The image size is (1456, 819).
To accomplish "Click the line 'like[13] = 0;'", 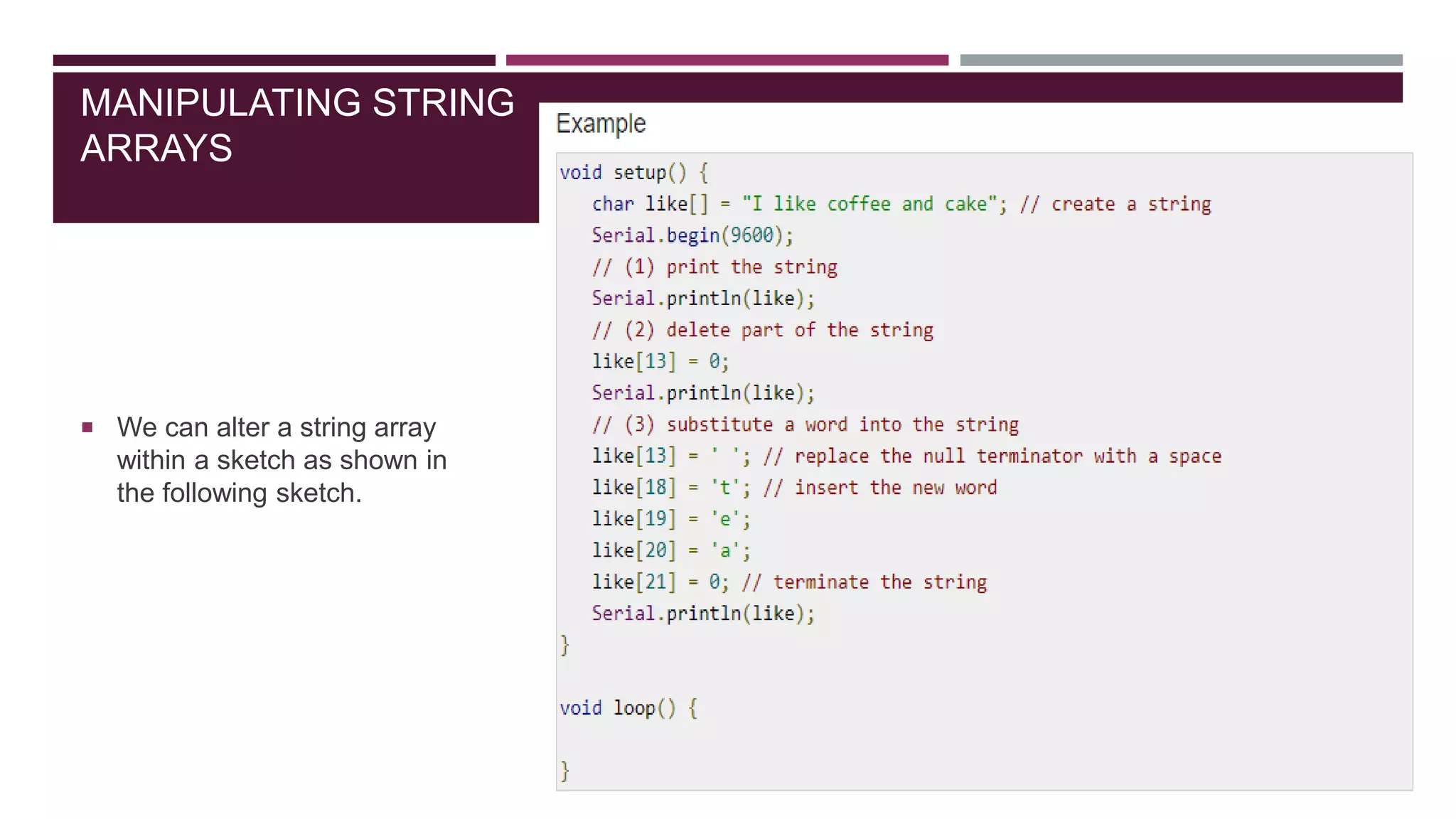I will (x=660, y=361).
